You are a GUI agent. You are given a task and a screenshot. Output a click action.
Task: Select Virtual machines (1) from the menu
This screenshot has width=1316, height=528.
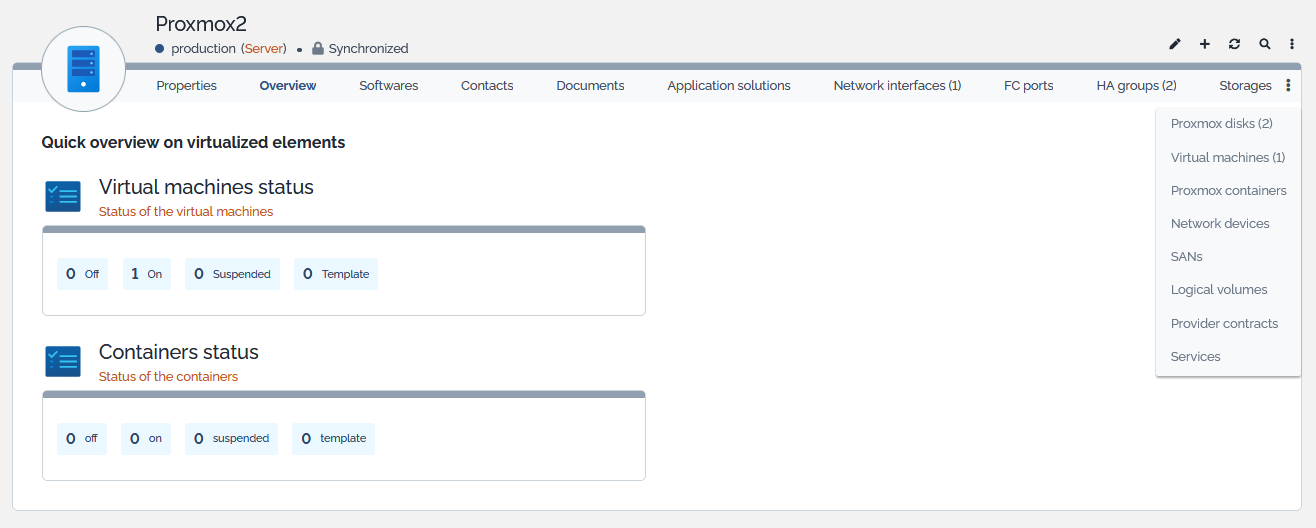click(1227, 157)
